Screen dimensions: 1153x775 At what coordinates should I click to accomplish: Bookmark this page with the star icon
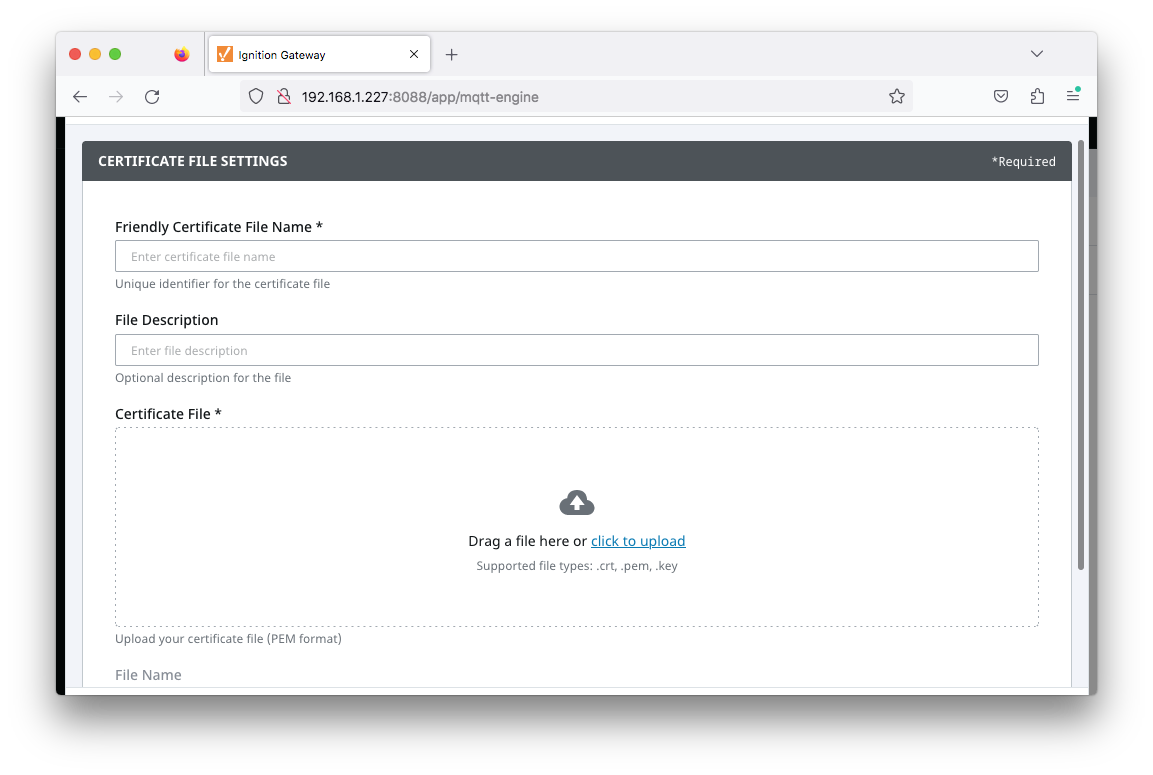896,96
